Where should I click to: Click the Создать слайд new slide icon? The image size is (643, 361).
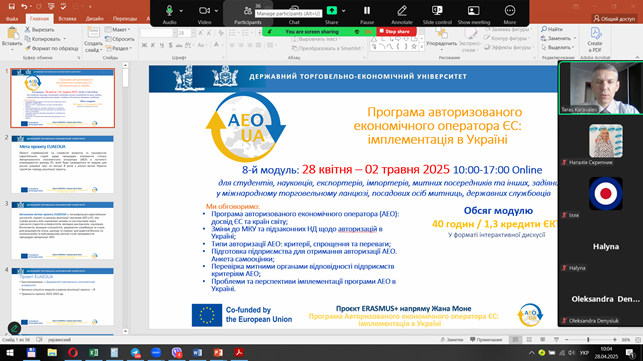click(93, 33)
